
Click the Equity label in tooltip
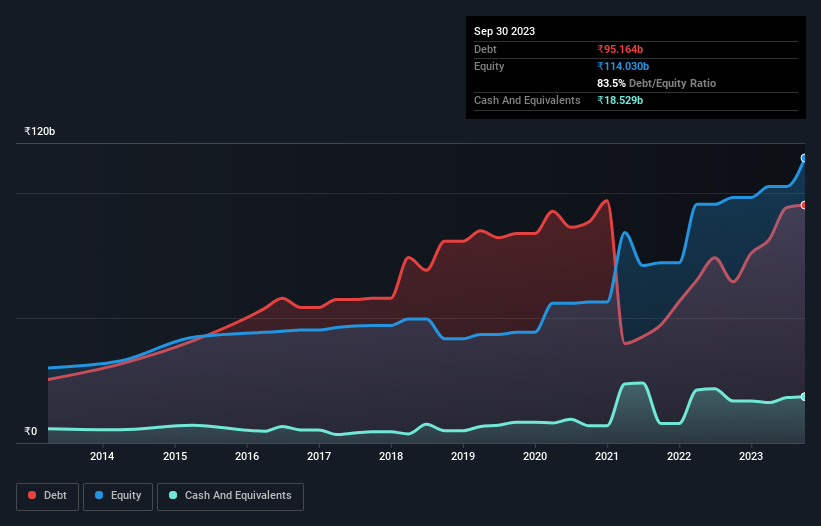tap(489, 66)
